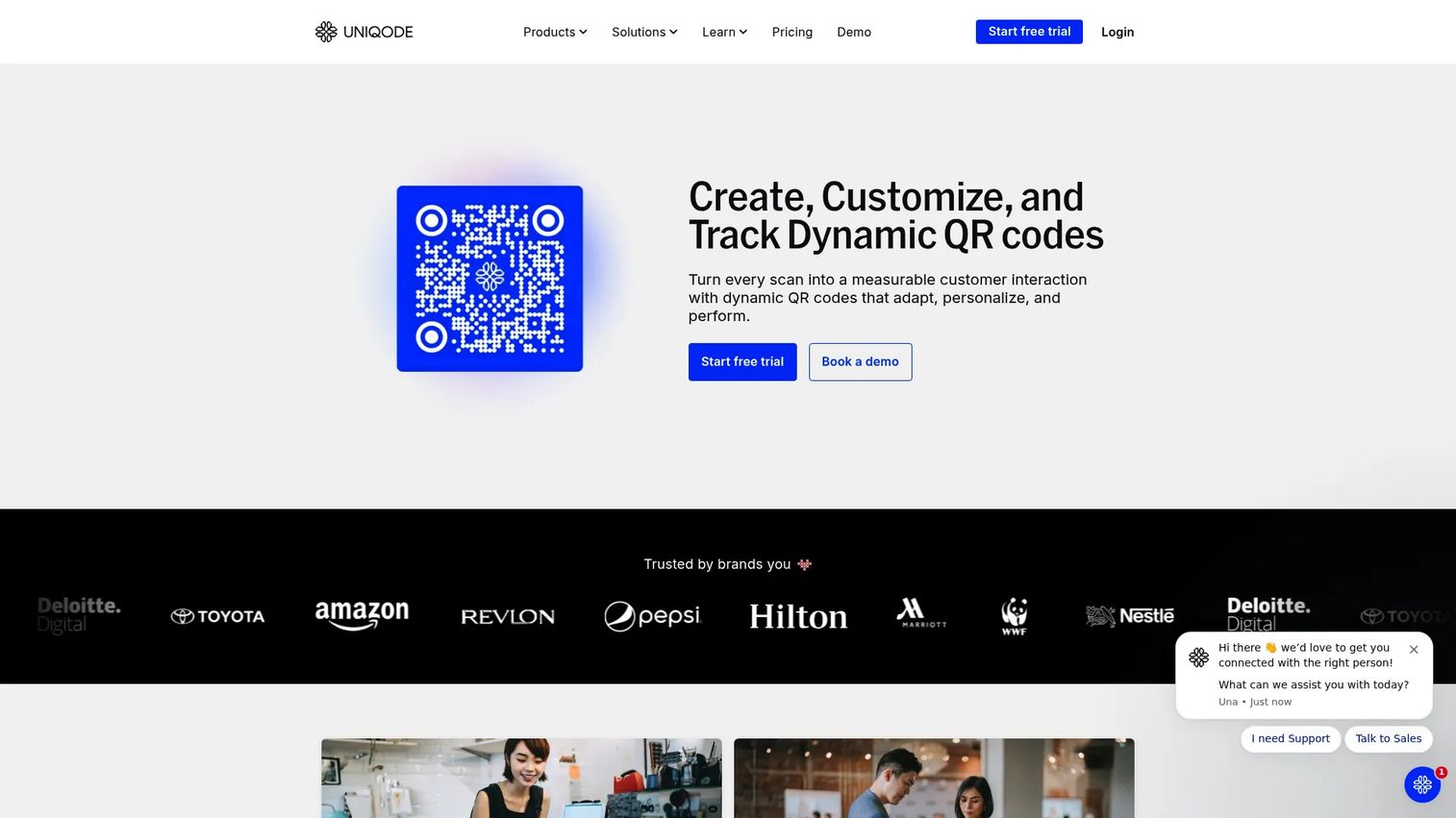Select the I need Support chat option

tap(1291, 738)
